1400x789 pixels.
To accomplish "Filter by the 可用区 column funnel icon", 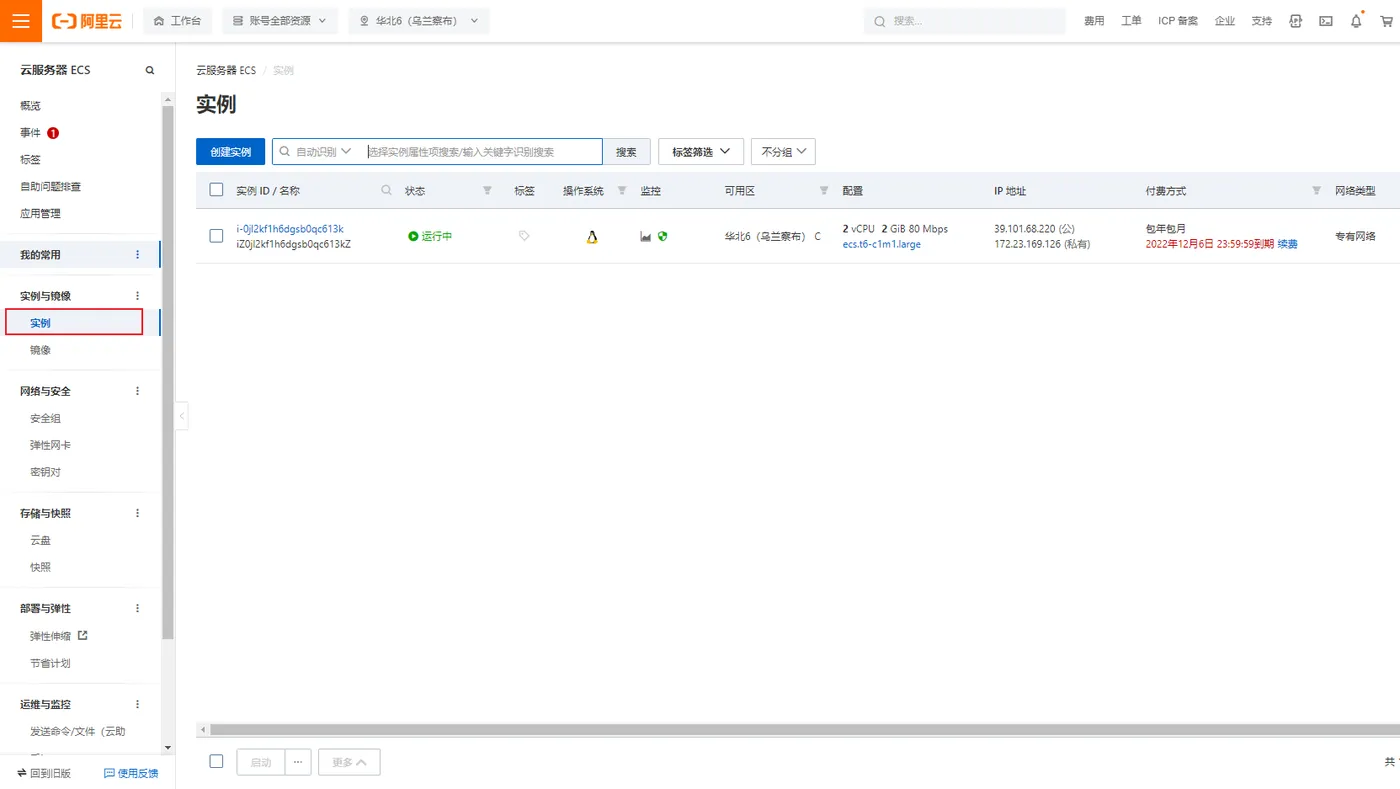I will point(824,190).
